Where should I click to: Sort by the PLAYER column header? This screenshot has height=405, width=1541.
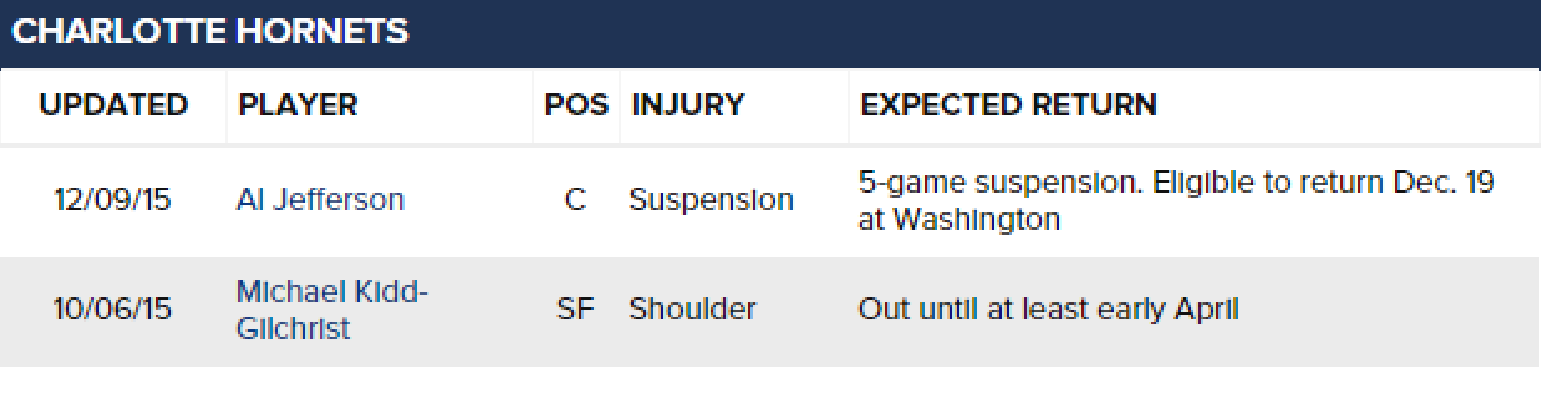pyautogui.click(x=297, y=105)
